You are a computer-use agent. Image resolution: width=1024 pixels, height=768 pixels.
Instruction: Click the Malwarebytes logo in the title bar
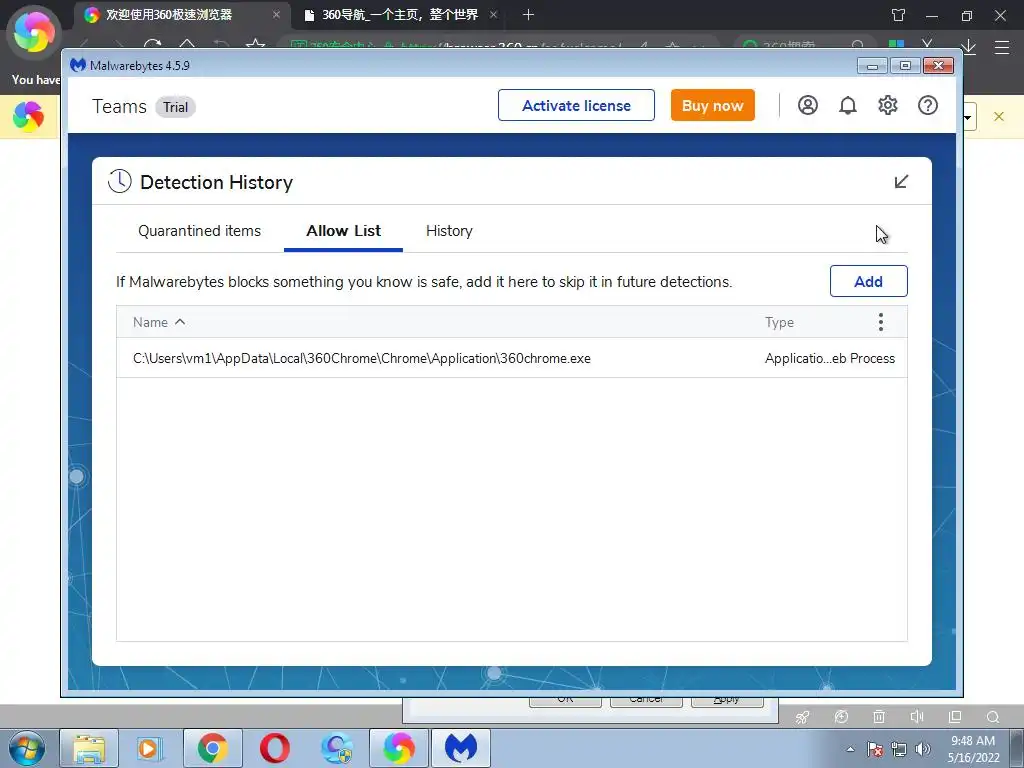click(x=78, y=65)
